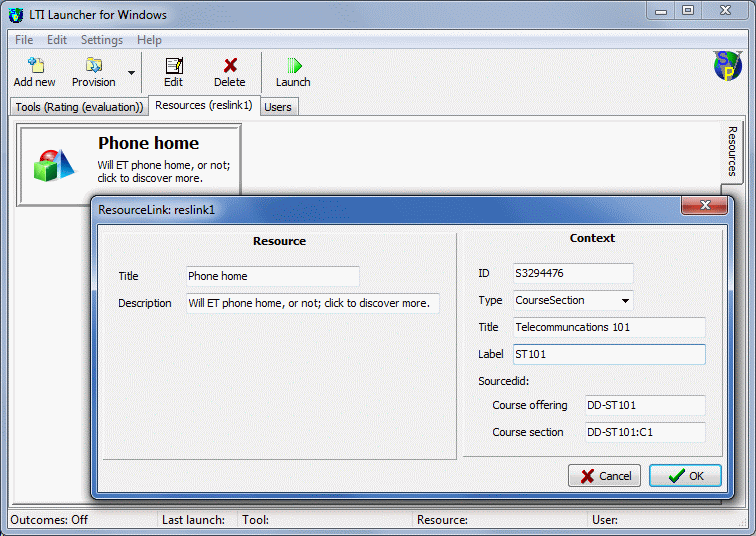The width and height of the screenshot is (756, 536).
Task: Click the Label field ST101
Action: [609, 354]
